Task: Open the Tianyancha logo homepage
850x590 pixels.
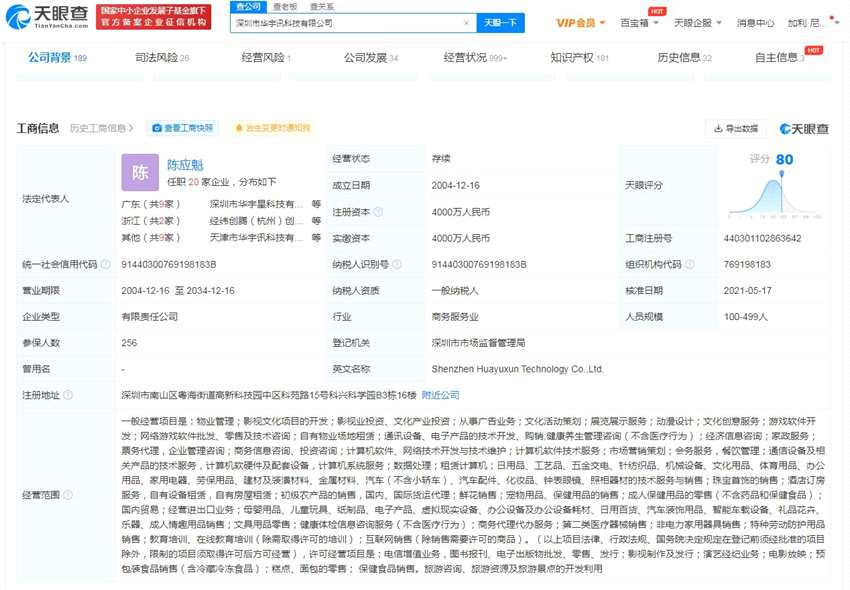Action: click(x=47, y=17)
